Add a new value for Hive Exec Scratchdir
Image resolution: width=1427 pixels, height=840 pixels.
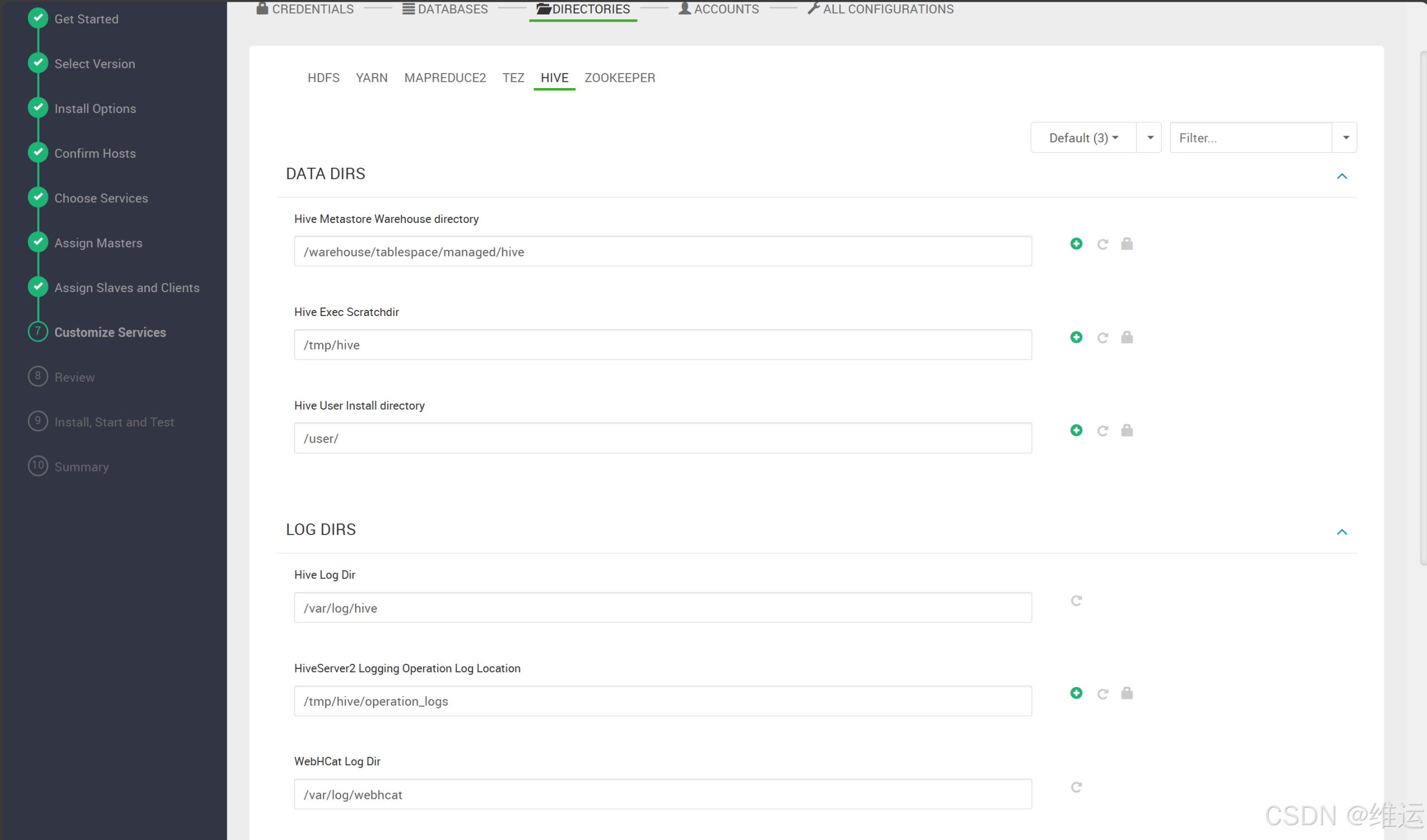pos(1076,337)
